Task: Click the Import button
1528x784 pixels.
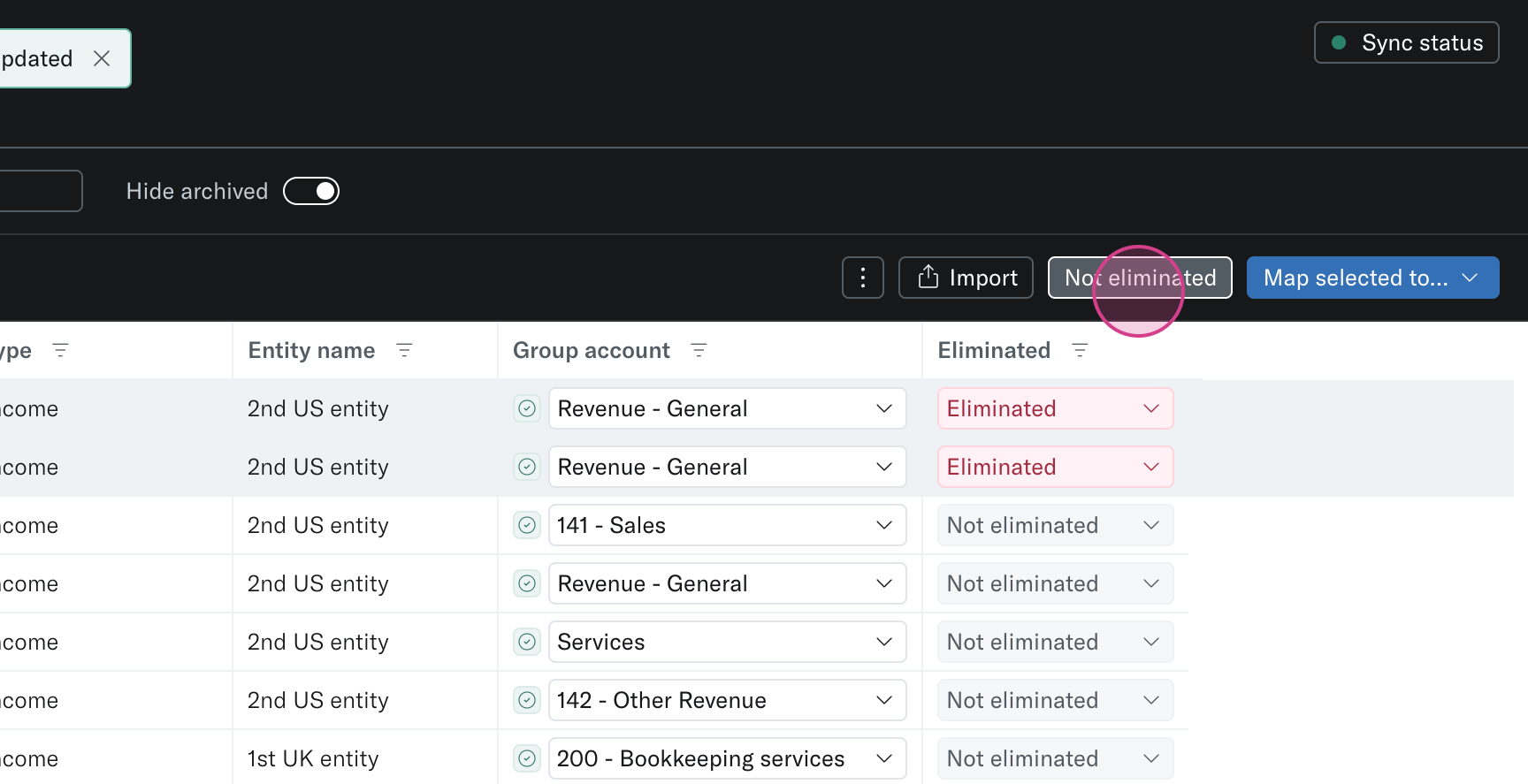Action: [x=966, y=278]
